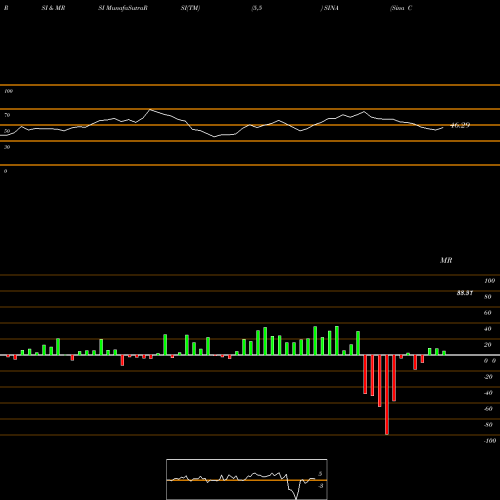Click the MR axis label 80
The height and width of the screenshot is (500, 500).
point(488,297)
